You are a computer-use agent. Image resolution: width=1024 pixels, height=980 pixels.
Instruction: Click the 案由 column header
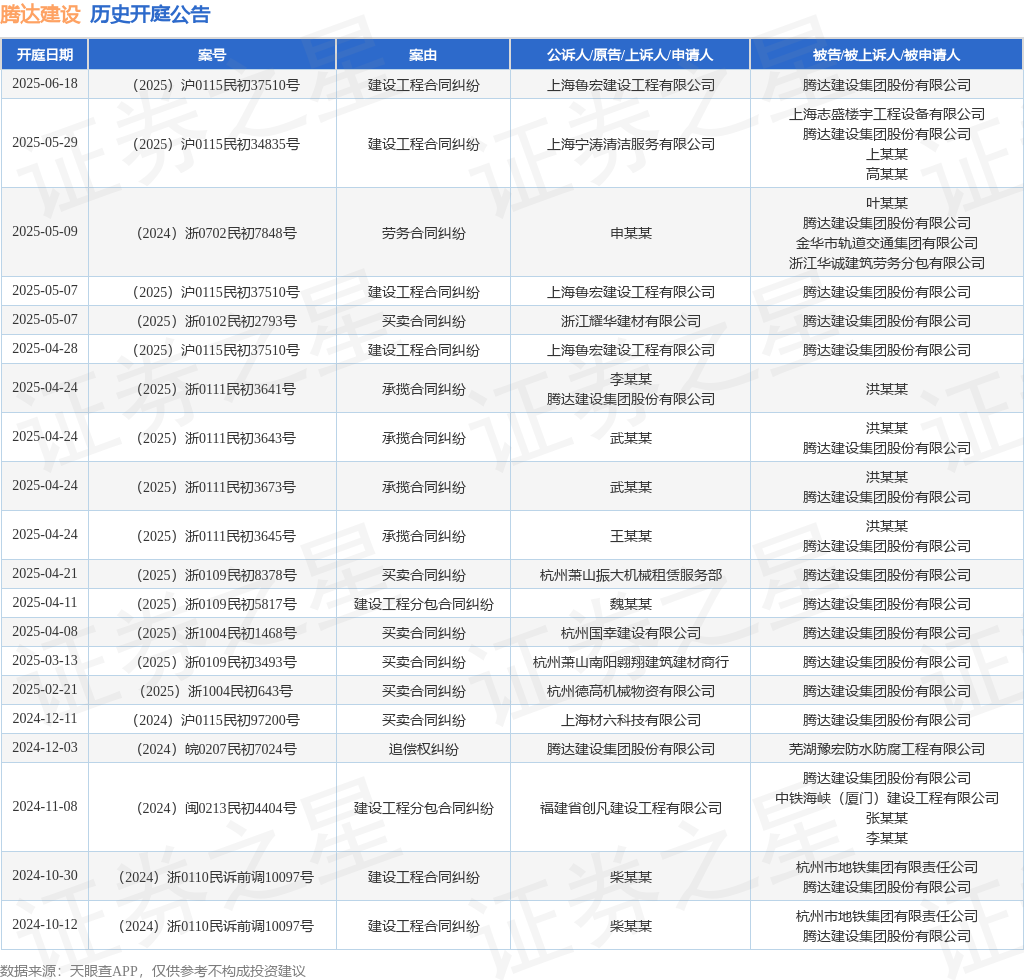423,55
